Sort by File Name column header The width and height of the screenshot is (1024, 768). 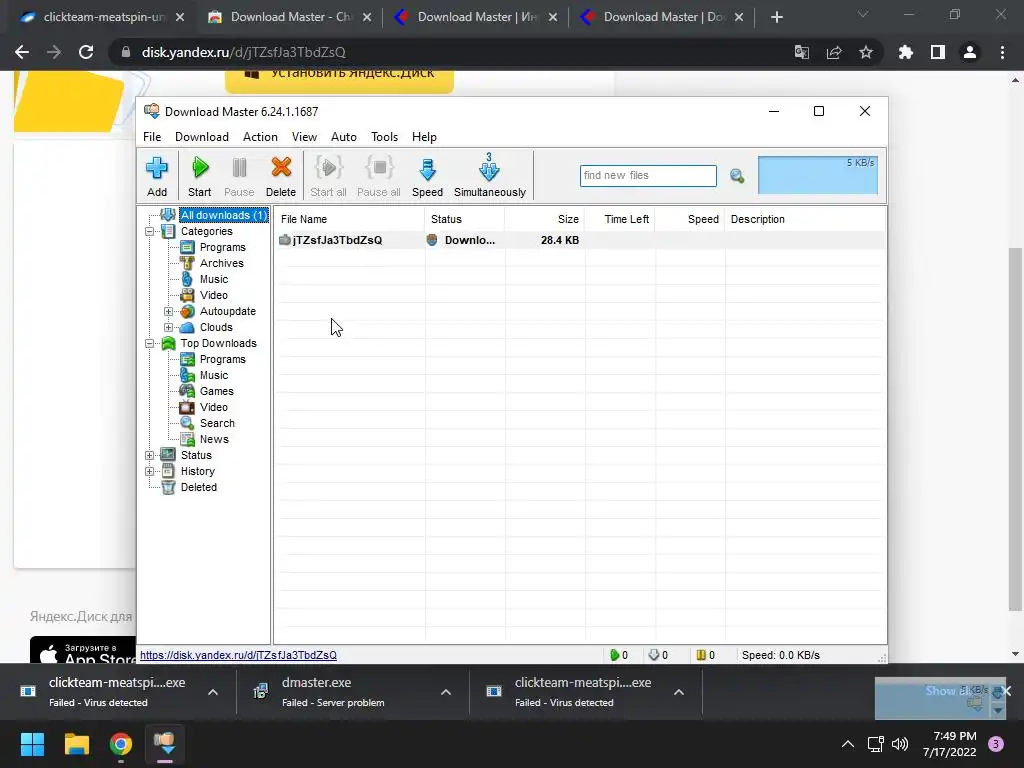(x=349, y=219)
